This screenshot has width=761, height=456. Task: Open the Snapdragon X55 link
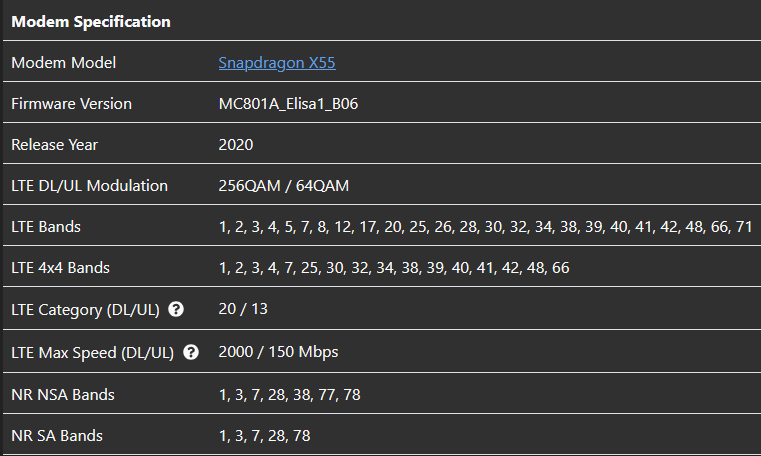pyautogui.click(x=277, y=63)
